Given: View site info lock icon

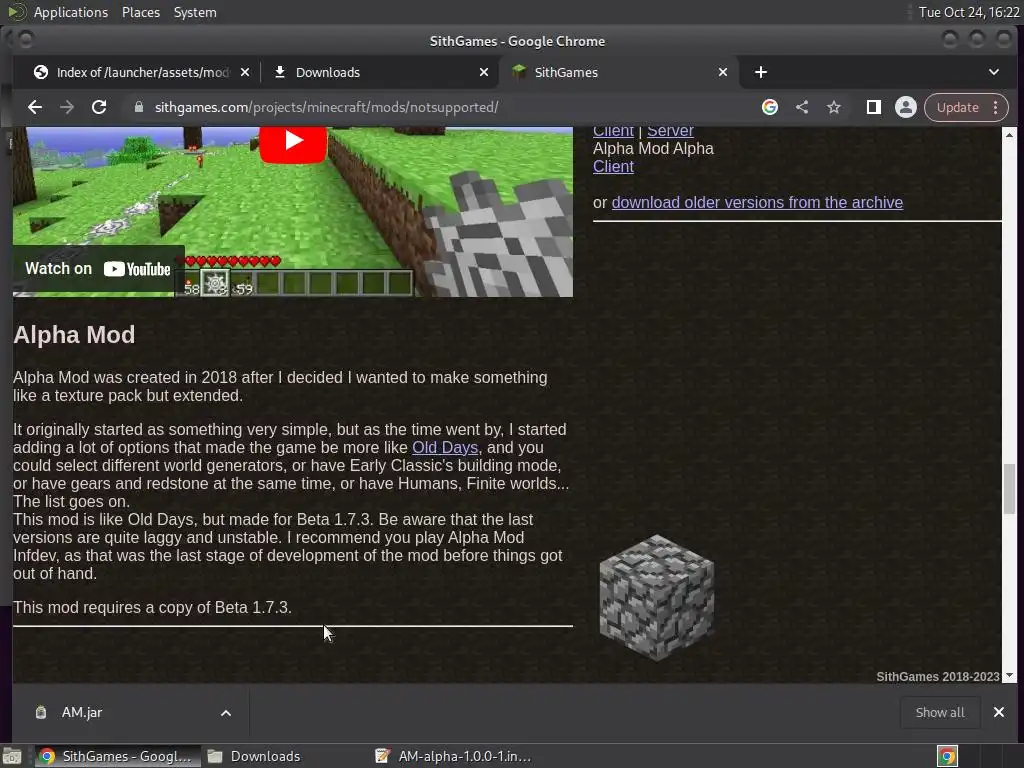Looking at the screenshot, I should click(138, 107).
